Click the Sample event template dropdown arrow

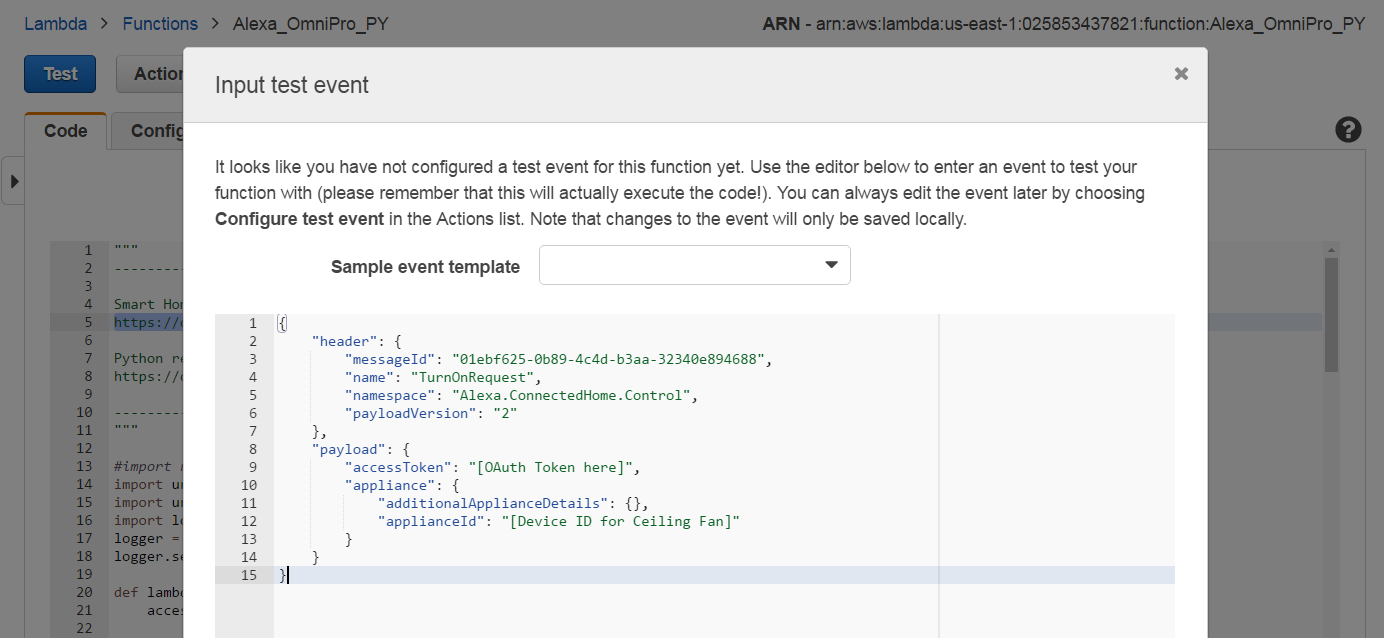tap(831, 265)
